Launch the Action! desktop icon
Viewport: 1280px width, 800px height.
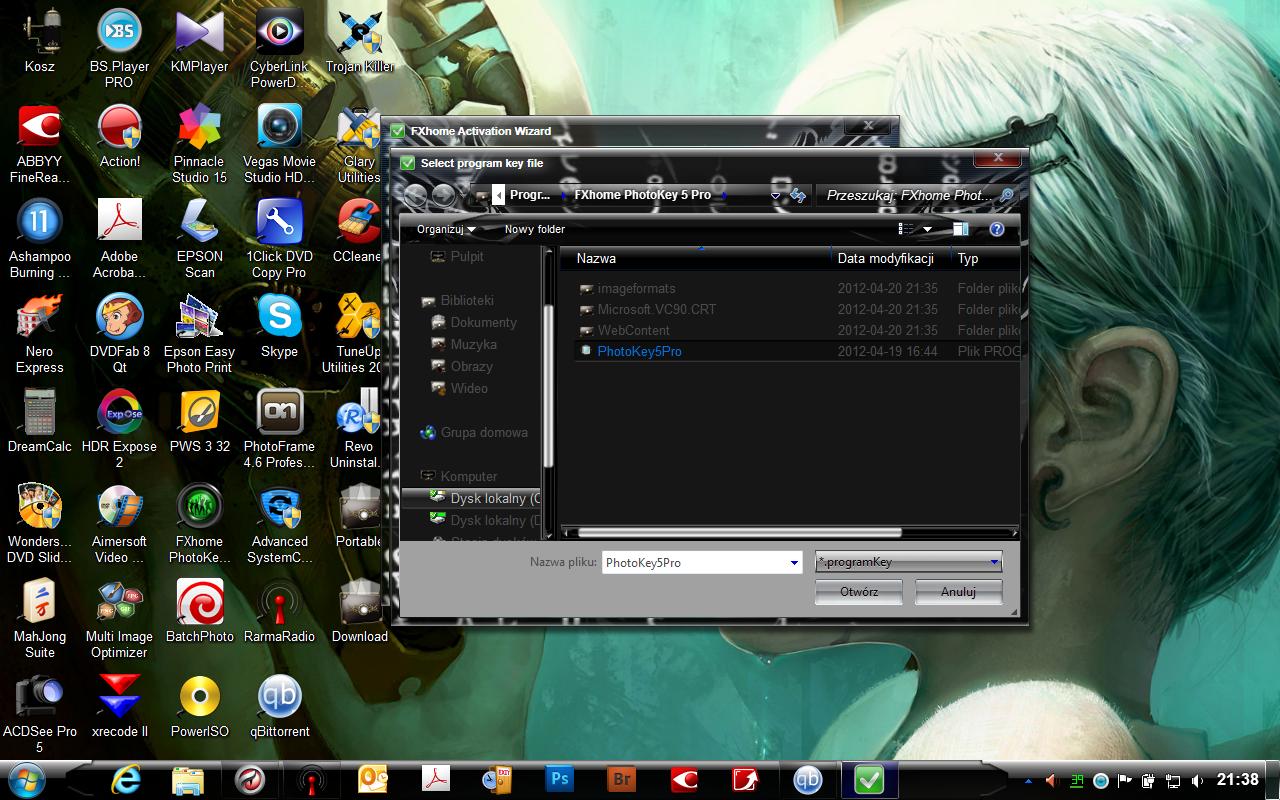coord(119,137)
